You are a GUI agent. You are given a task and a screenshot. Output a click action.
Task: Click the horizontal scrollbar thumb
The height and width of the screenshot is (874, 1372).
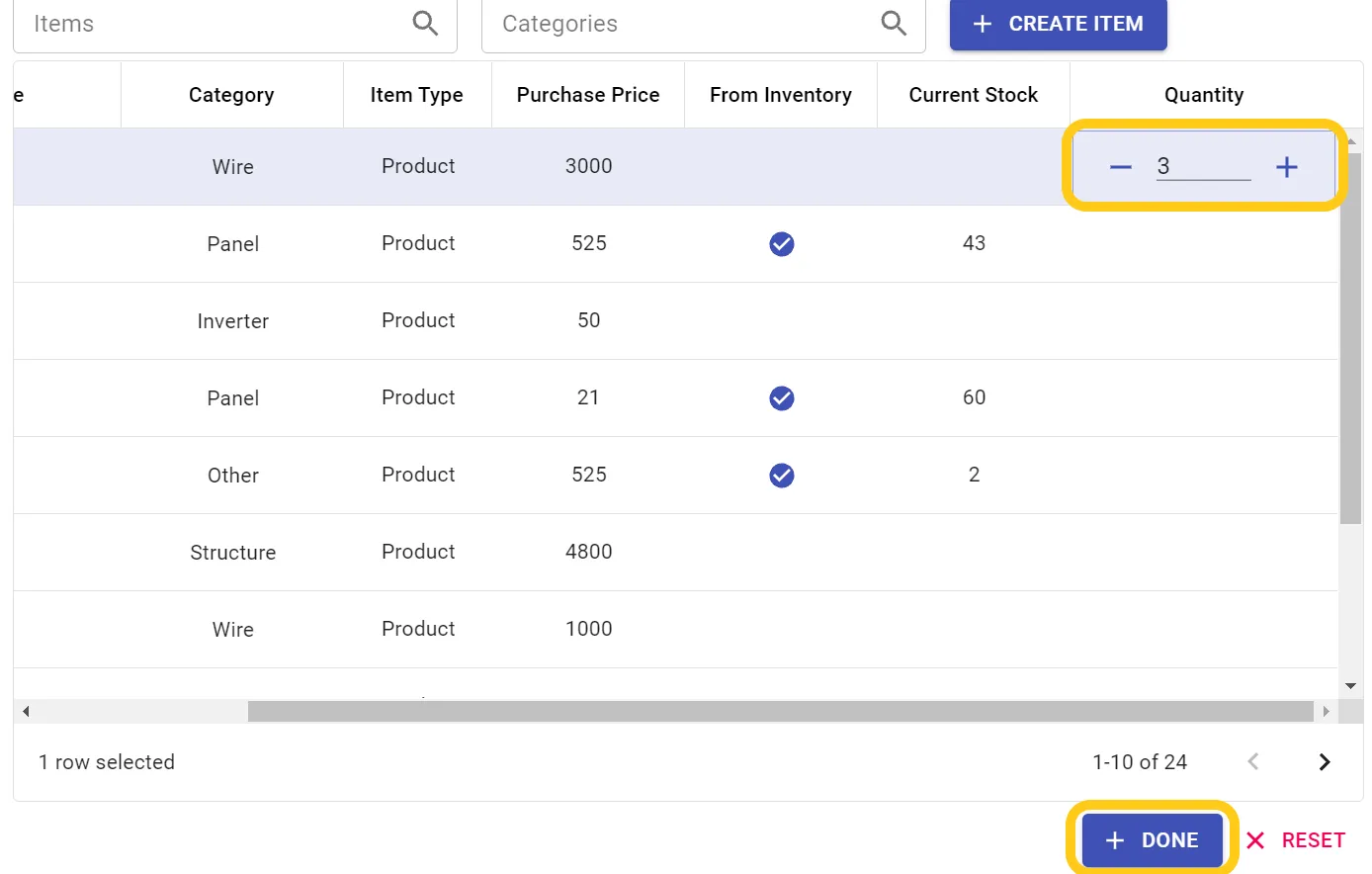click(779, 711)
